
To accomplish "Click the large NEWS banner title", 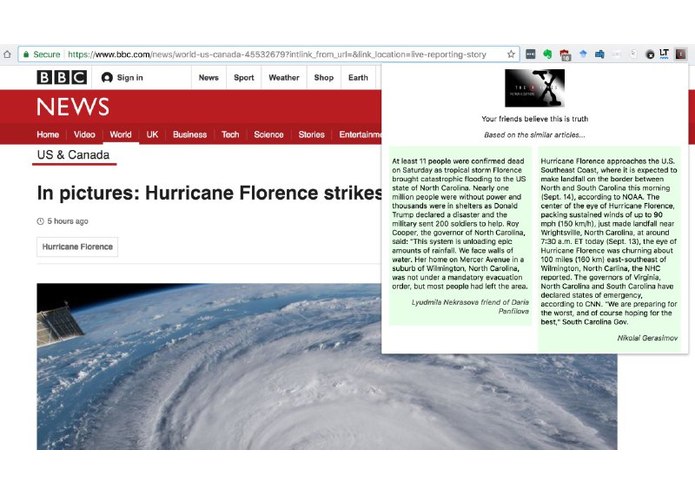I will (73, 107).
